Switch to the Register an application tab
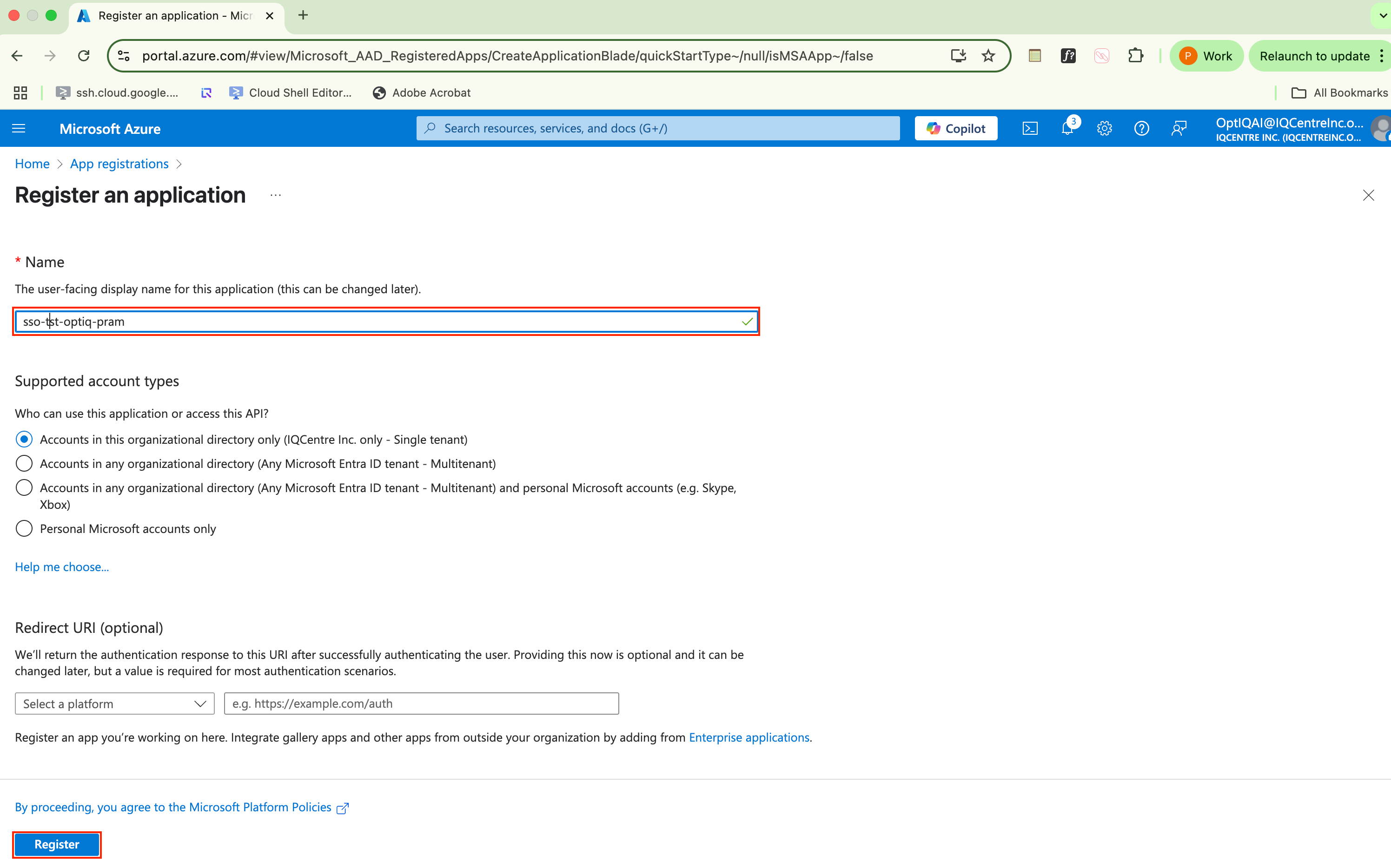This screenshot has width=1391, height=868. coord(175,15)
